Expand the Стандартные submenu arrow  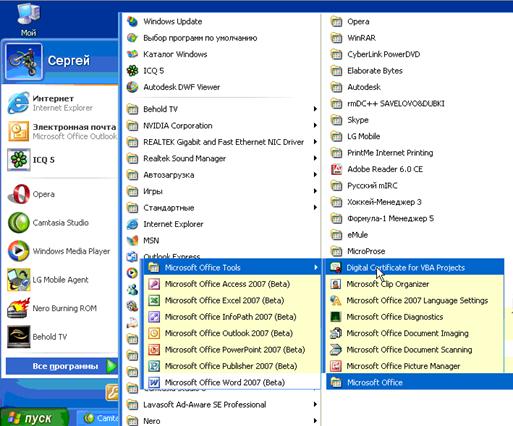click(315, 208)
